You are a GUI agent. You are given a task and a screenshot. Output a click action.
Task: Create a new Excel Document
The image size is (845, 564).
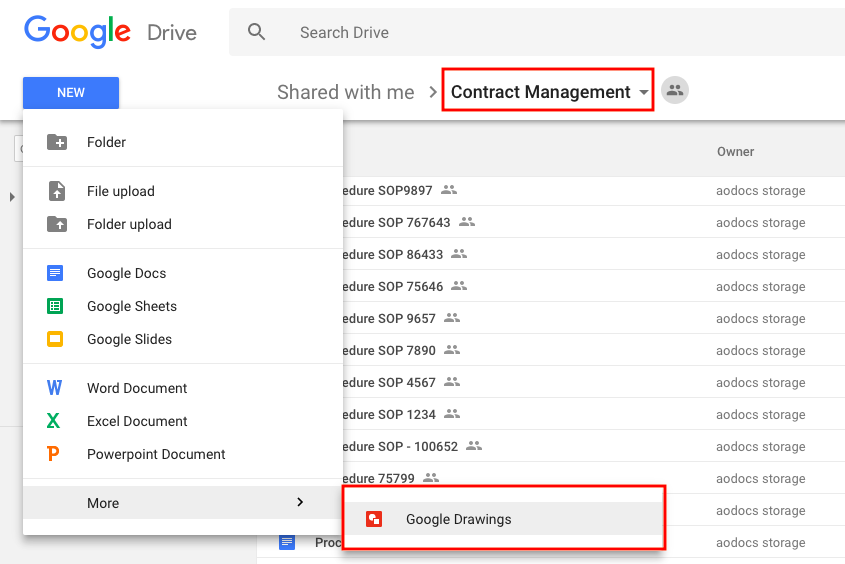click(183, 421)
